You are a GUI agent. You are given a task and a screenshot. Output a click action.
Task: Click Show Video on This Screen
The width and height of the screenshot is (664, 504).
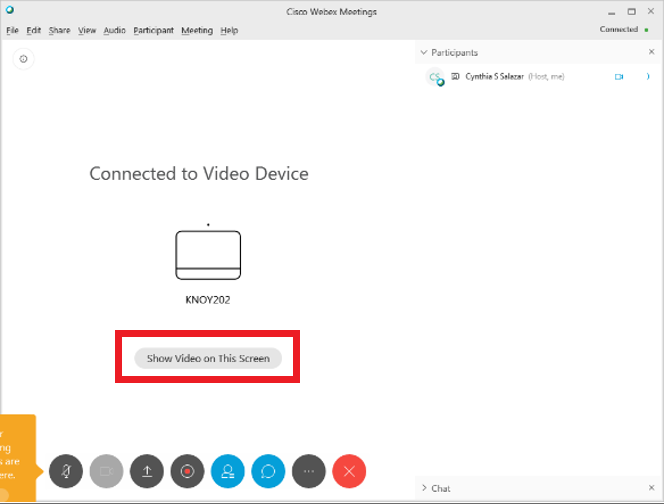click(208, 358)
